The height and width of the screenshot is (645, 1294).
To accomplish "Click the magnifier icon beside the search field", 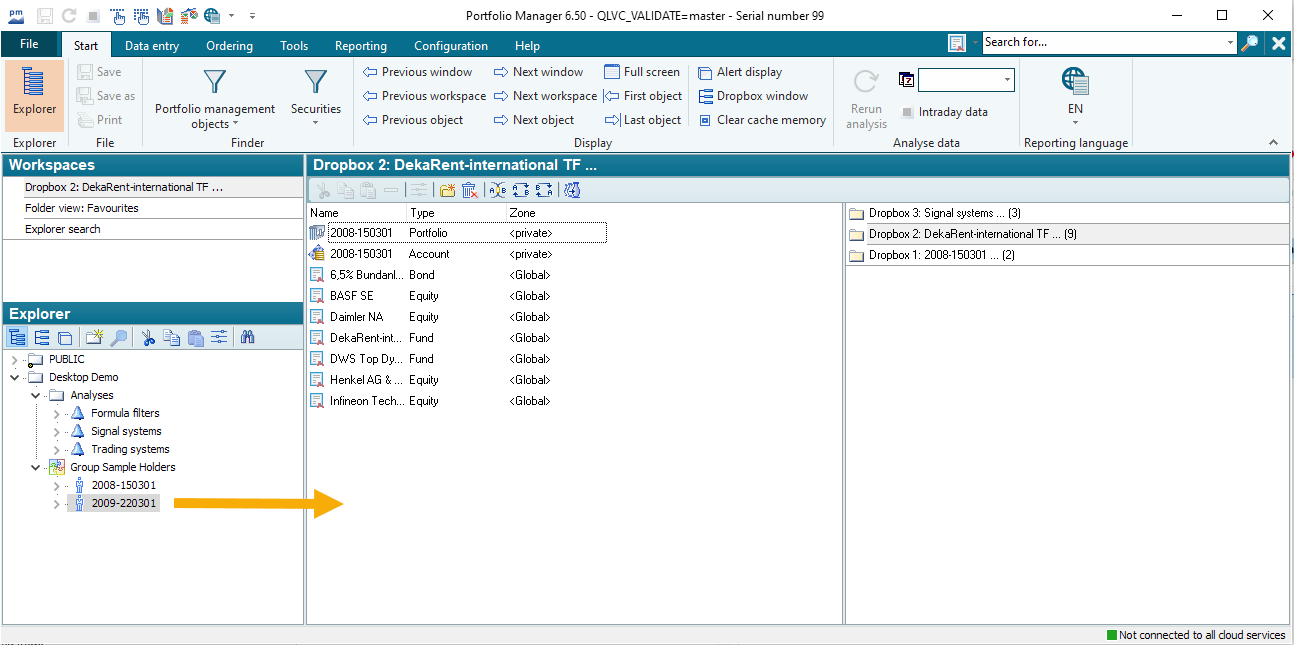I will 1249,43.
